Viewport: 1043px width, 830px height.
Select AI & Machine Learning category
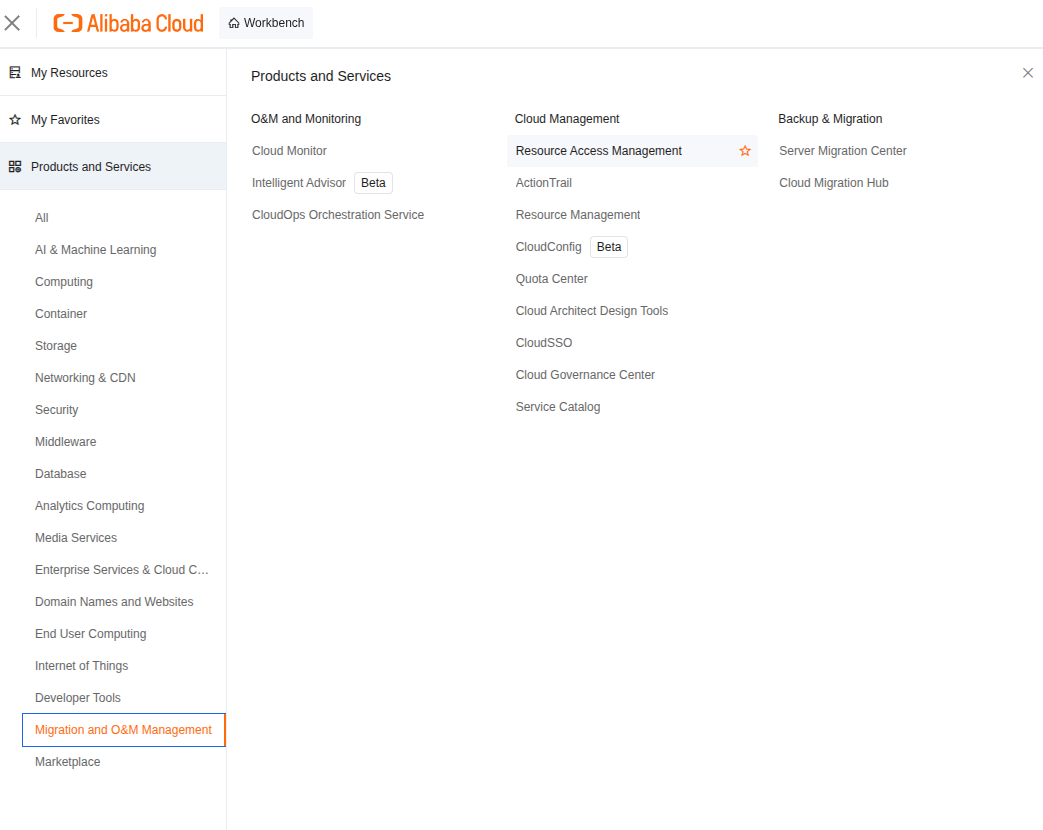96,250
